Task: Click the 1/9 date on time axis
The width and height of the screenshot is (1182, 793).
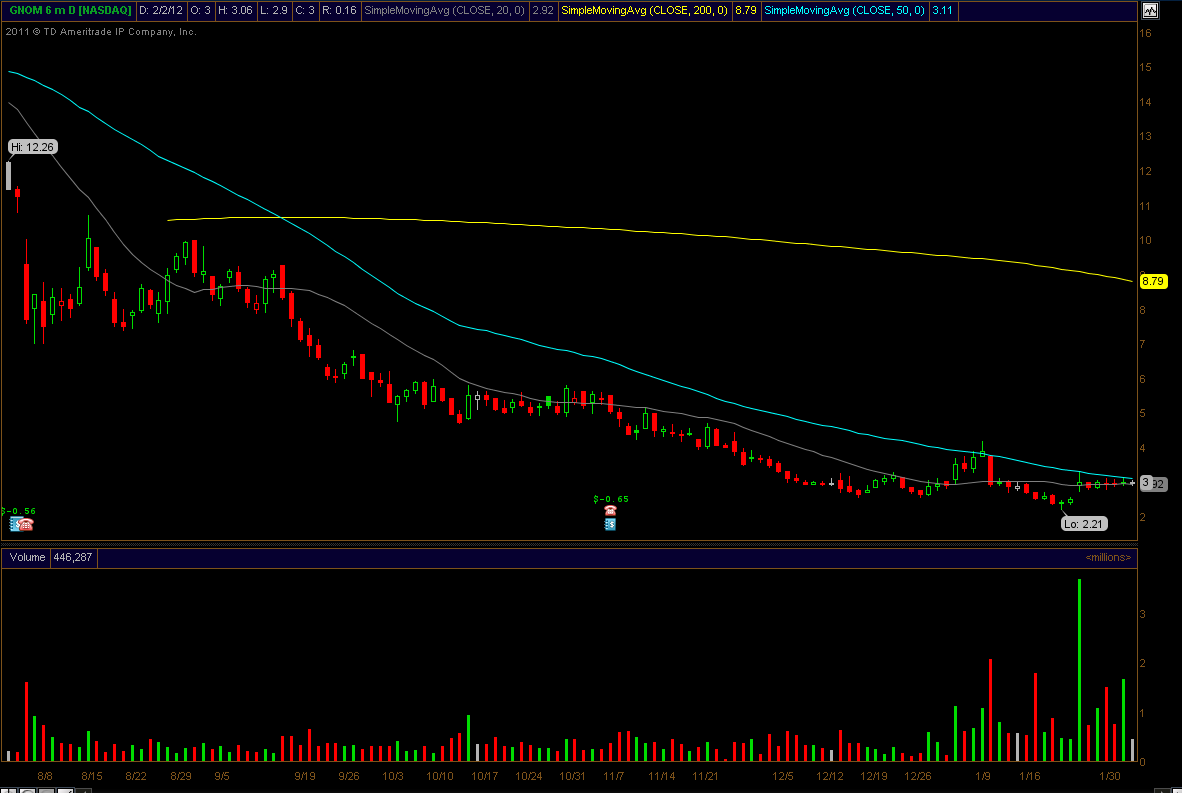Action: pyautogui.click(x=984, y=776)
